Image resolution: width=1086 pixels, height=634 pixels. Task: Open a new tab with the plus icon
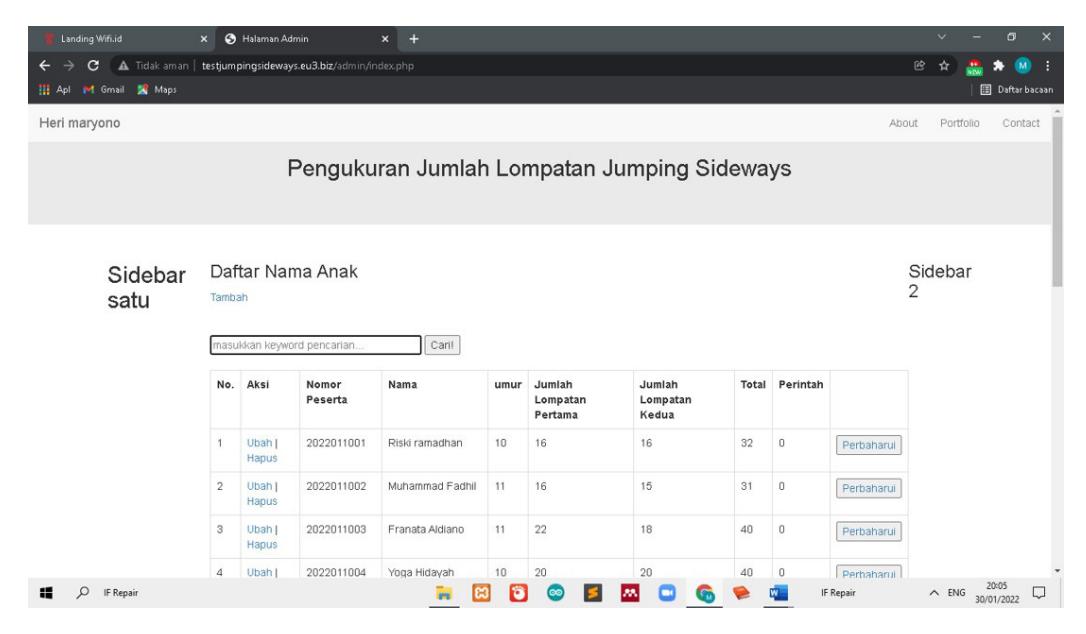coord(413,39)
